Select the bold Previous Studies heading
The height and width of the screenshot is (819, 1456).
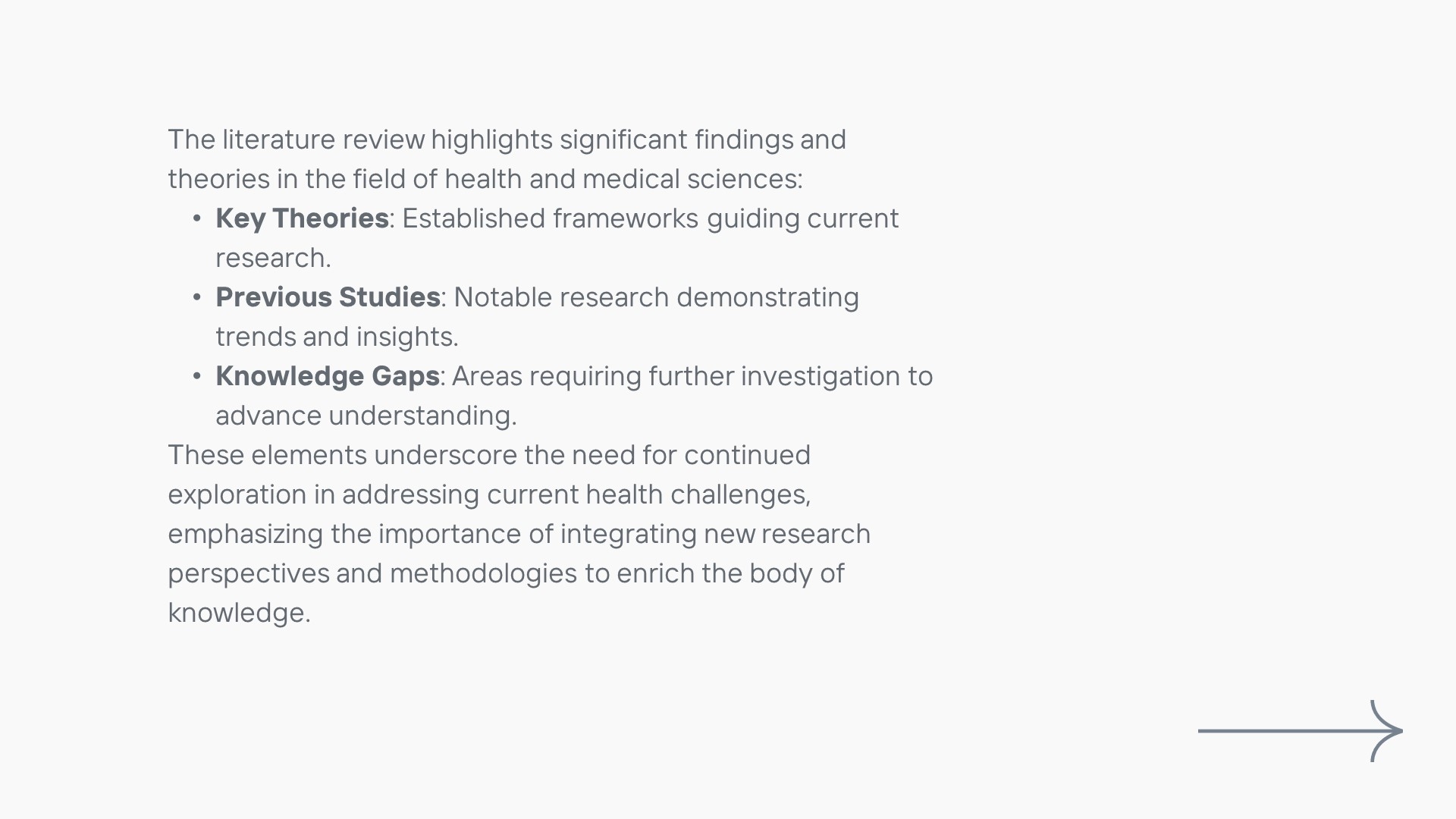point(328,297)
